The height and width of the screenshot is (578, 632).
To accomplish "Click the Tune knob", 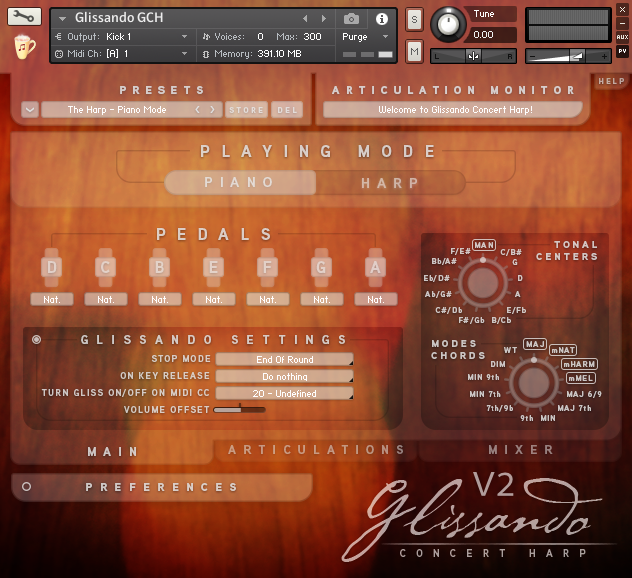I will (x=448, y=24).
